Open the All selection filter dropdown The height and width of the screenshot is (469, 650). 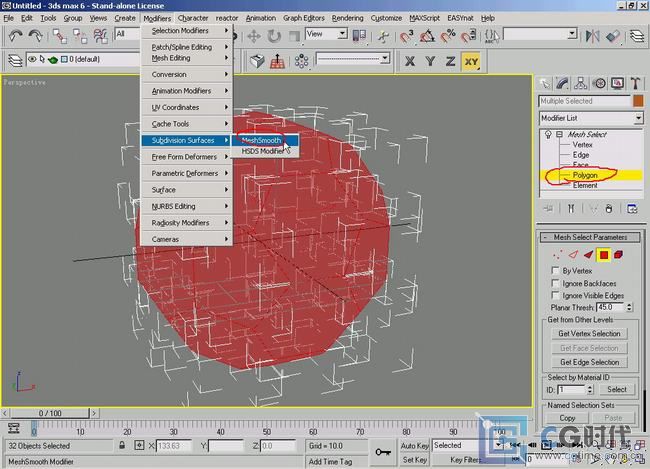click(127, 34)
